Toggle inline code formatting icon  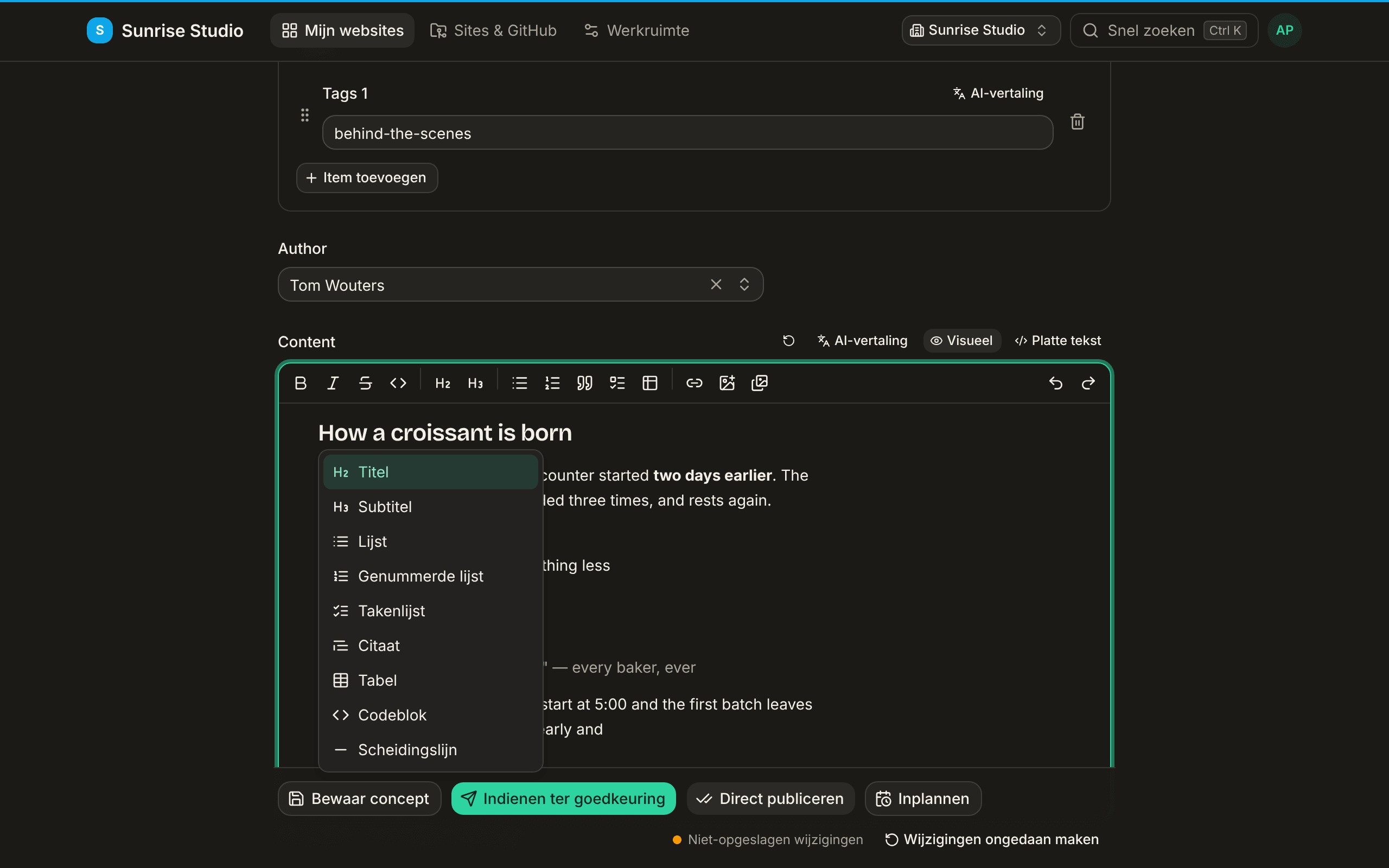398,383
